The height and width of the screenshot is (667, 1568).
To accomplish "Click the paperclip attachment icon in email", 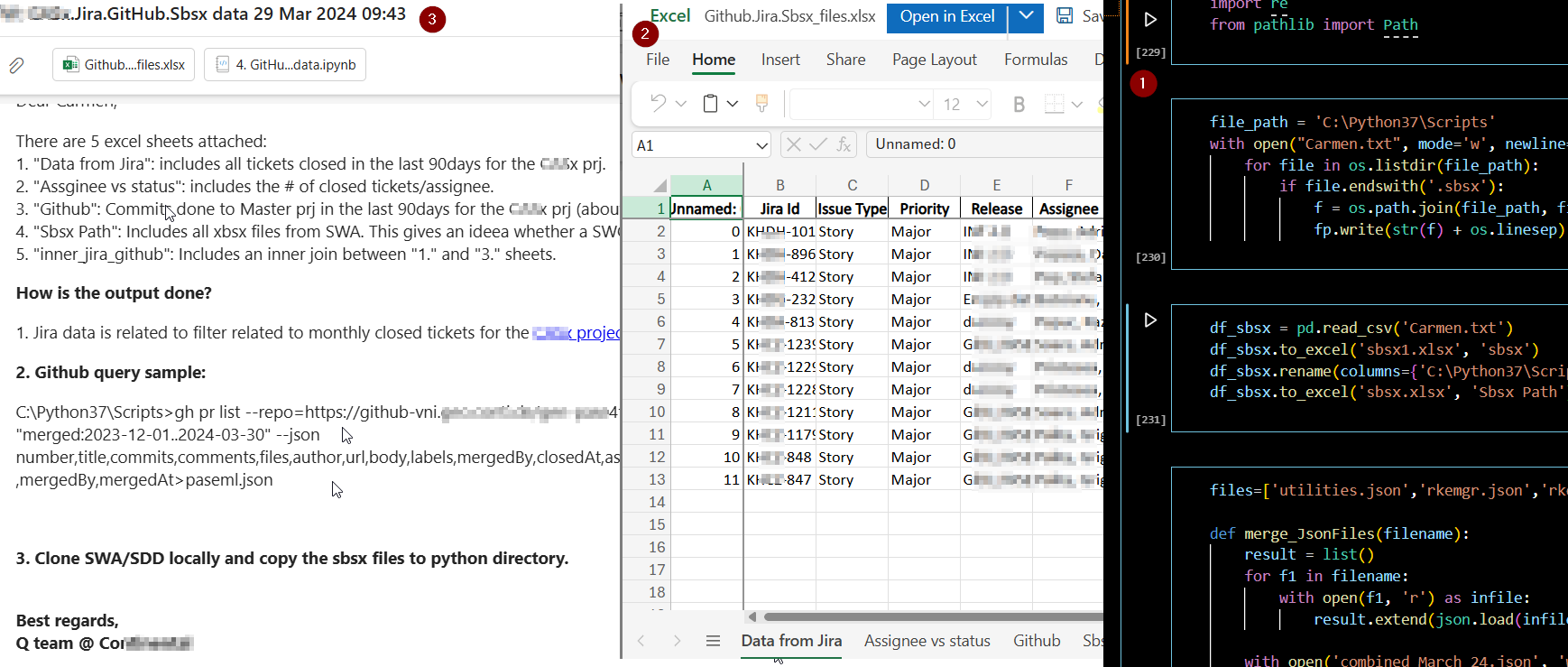I will (x=17, y=65).
